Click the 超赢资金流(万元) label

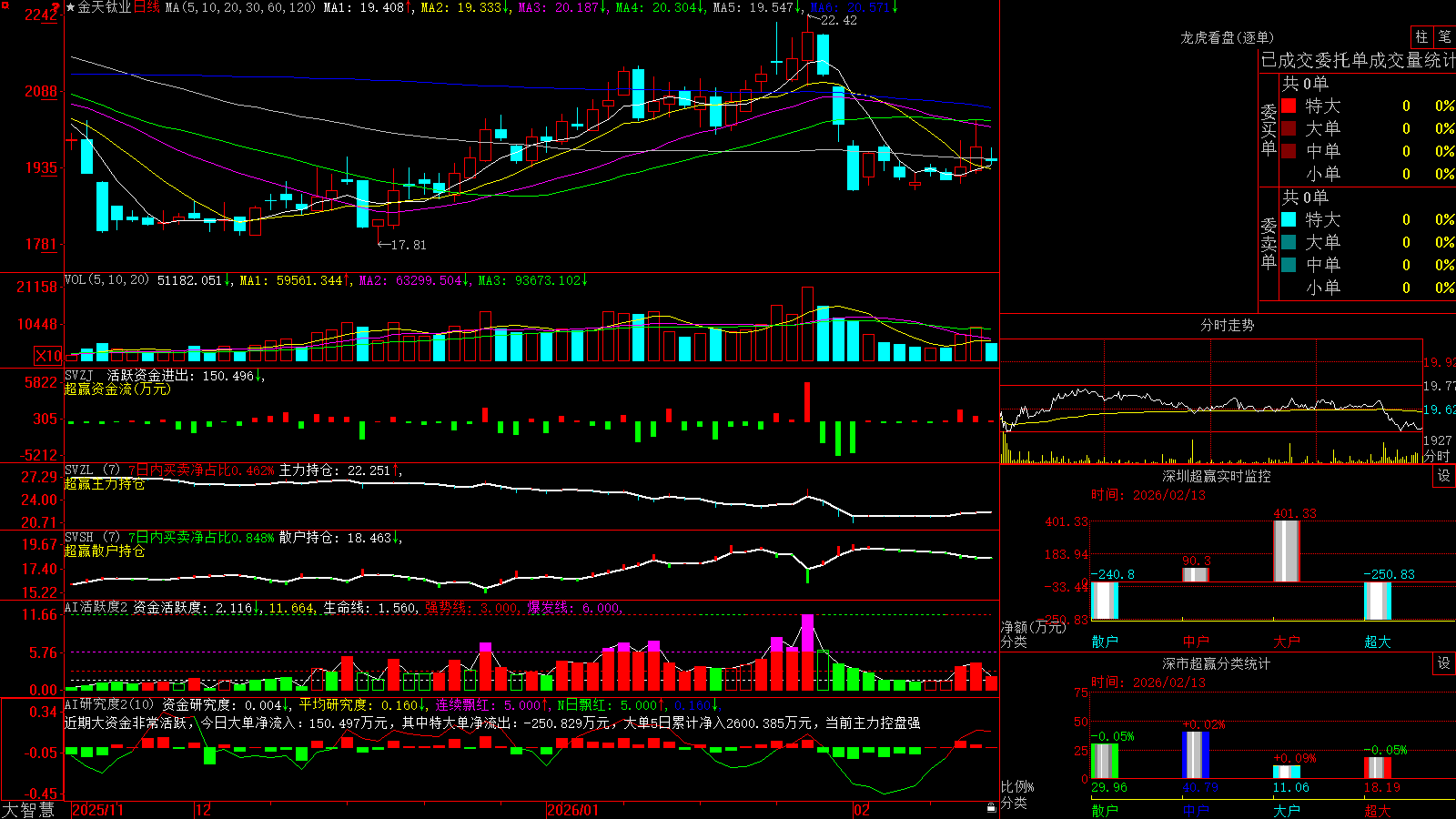[x=117, y=389]
